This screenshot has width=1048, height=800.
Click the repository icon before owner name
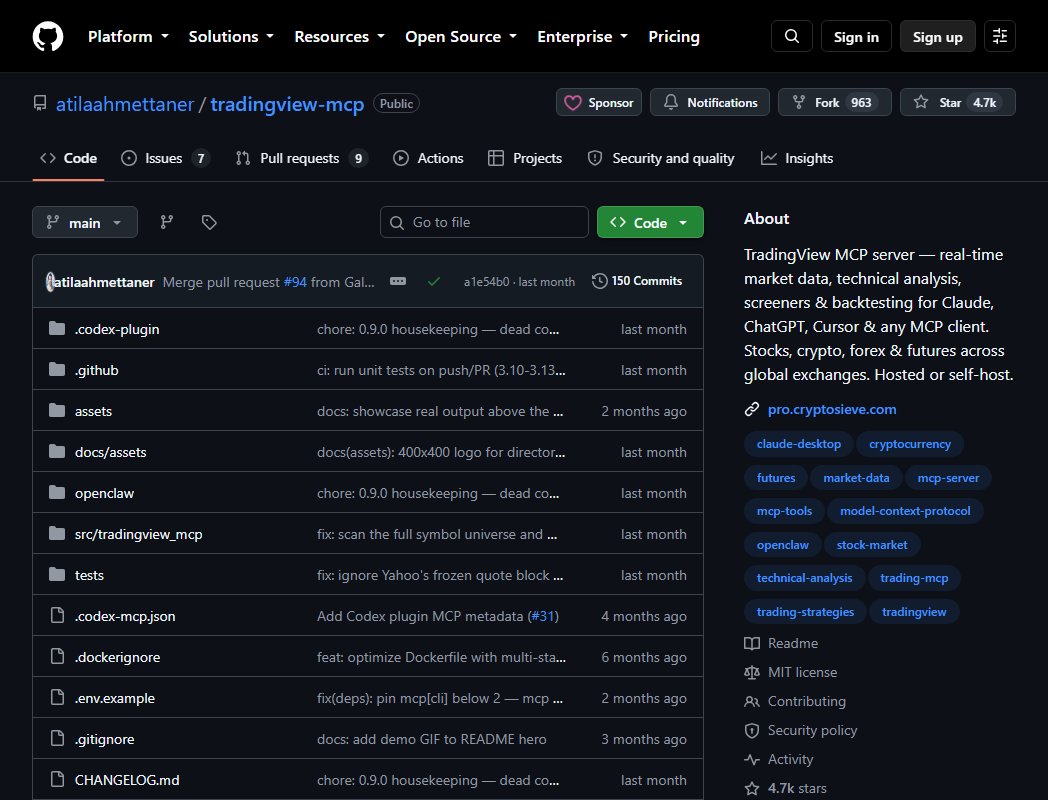(40, 104)
